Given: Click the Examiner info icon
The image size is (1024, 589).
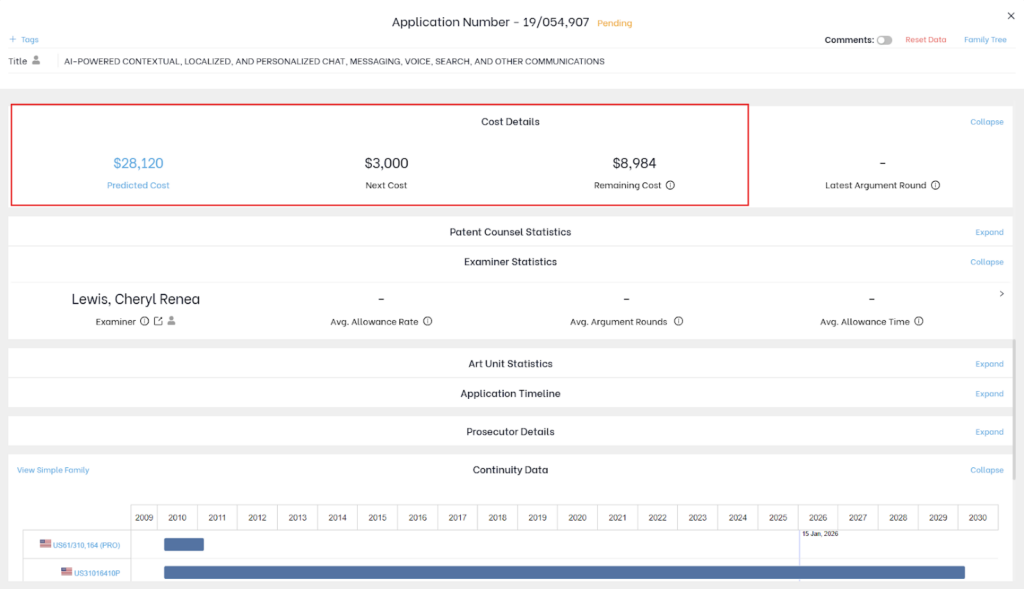Looking at the screenshot, I should pyautogui.click(x=144, y=321).
